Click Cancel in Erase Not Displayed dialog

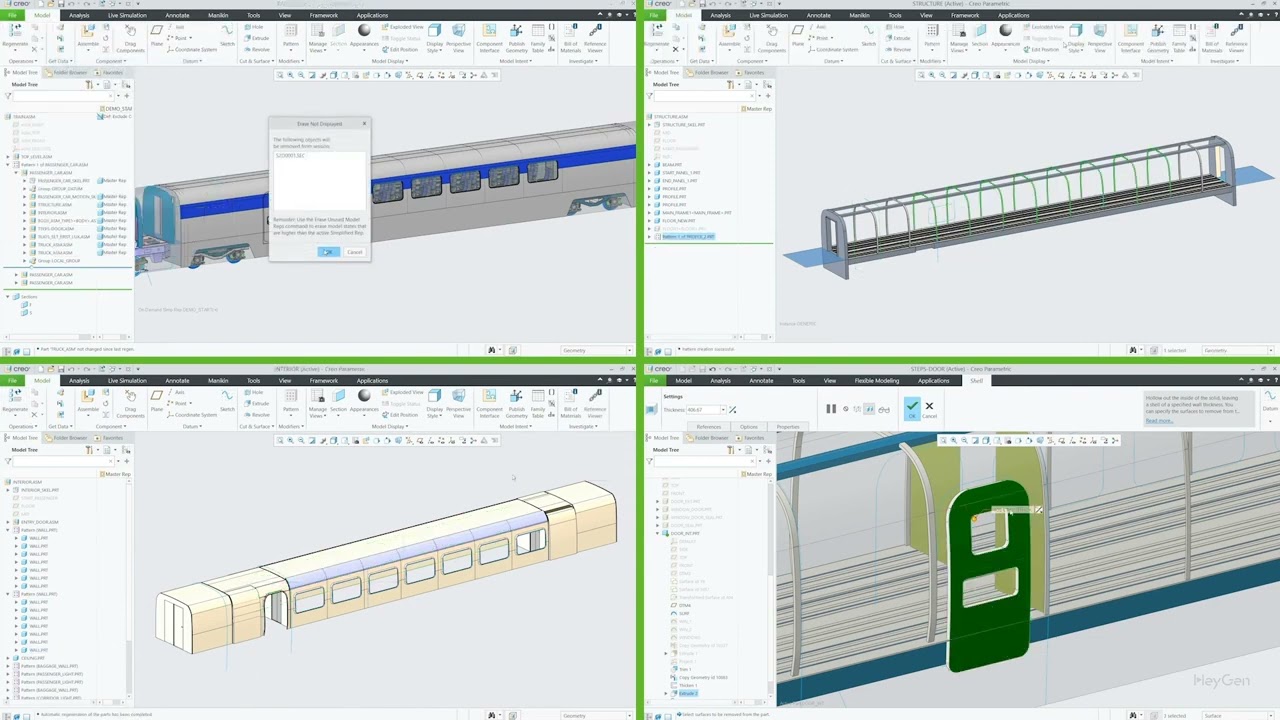point(355,252)
